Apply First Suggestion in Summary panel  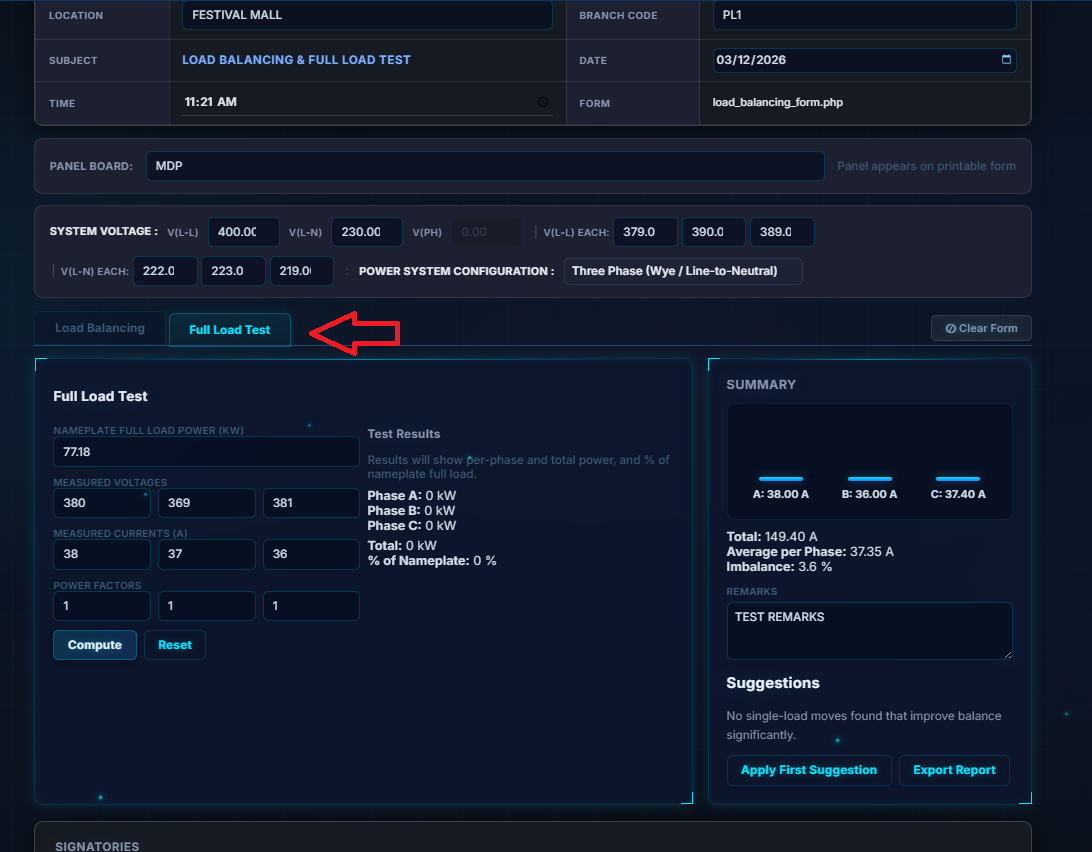808,770
